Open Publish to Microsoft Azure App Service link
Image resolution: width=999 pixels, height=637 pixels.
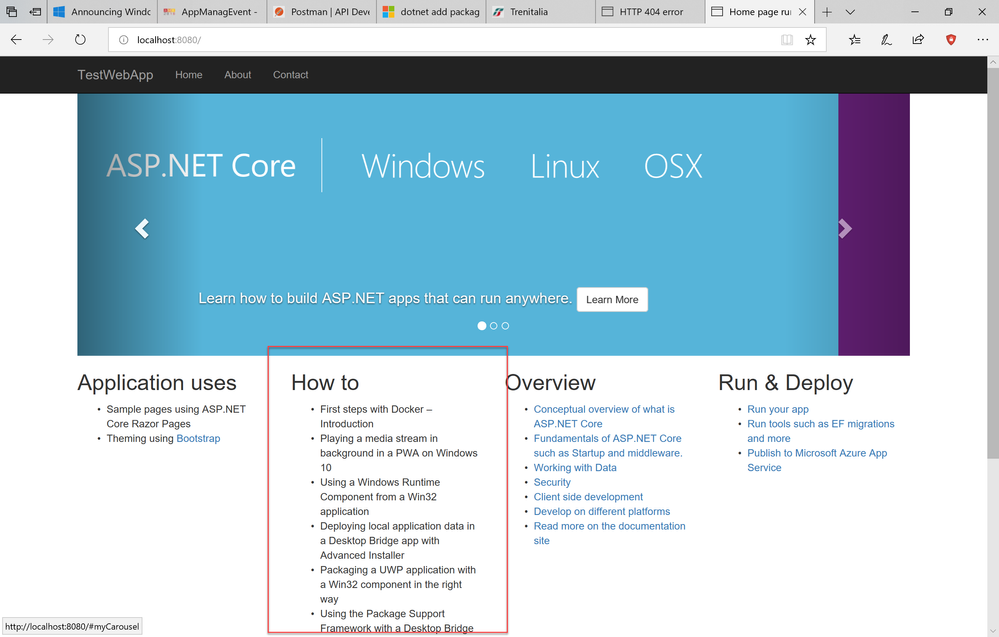(x=817, y=460)
